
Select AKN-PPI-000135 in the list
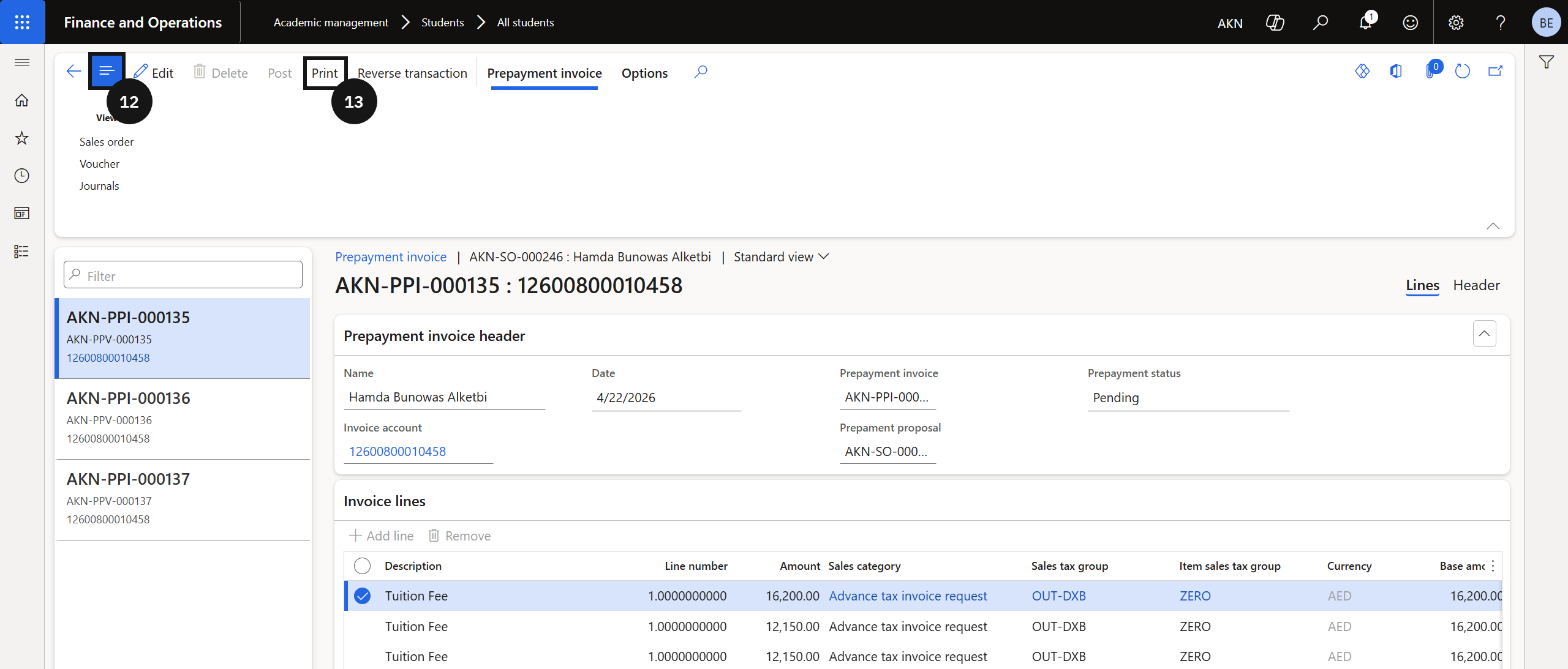[183, 338]
